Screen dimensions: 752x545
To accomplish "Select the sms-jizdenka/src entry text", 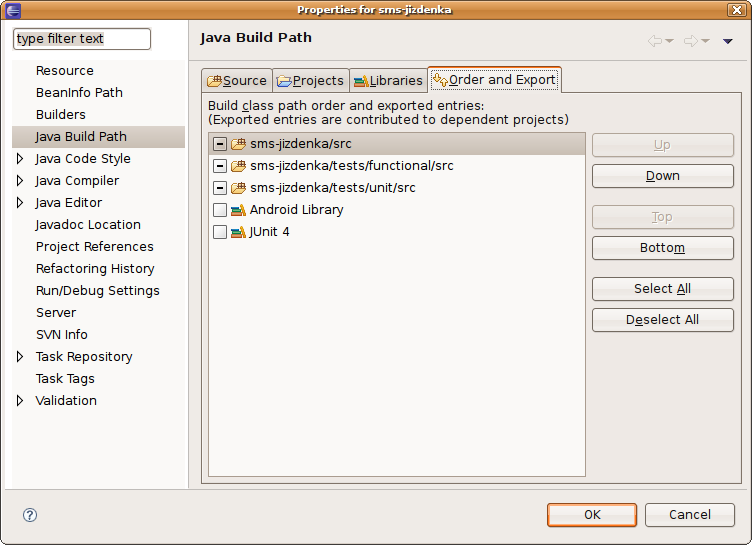I will click(301, 144).
